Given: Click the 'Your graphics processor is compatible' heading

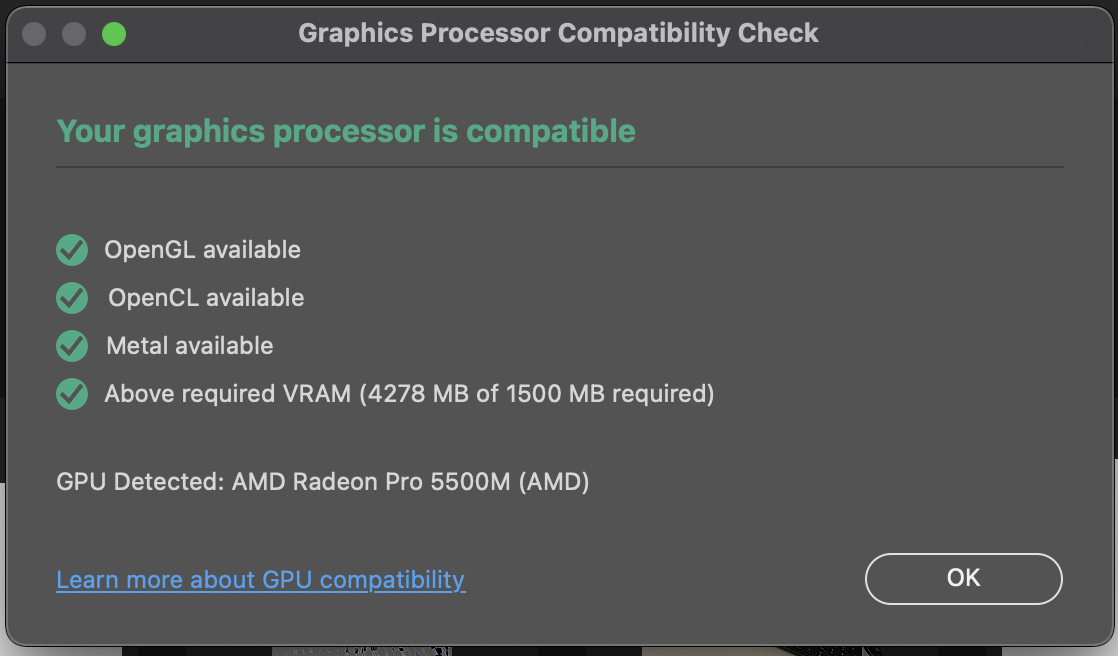Looking at the screenshot, I should coord(346,131).
